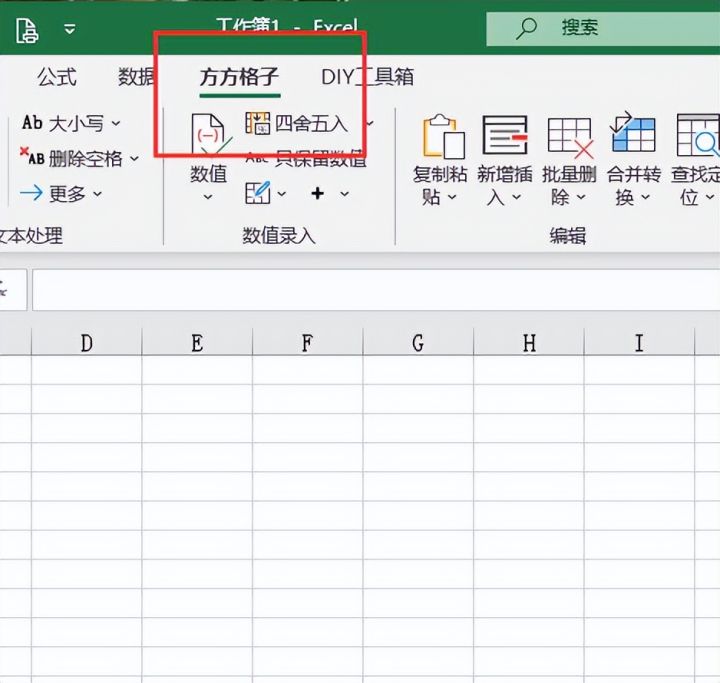The image size is (720, 683).
Task: Click the 四舍五入 label
Action: 311,124
